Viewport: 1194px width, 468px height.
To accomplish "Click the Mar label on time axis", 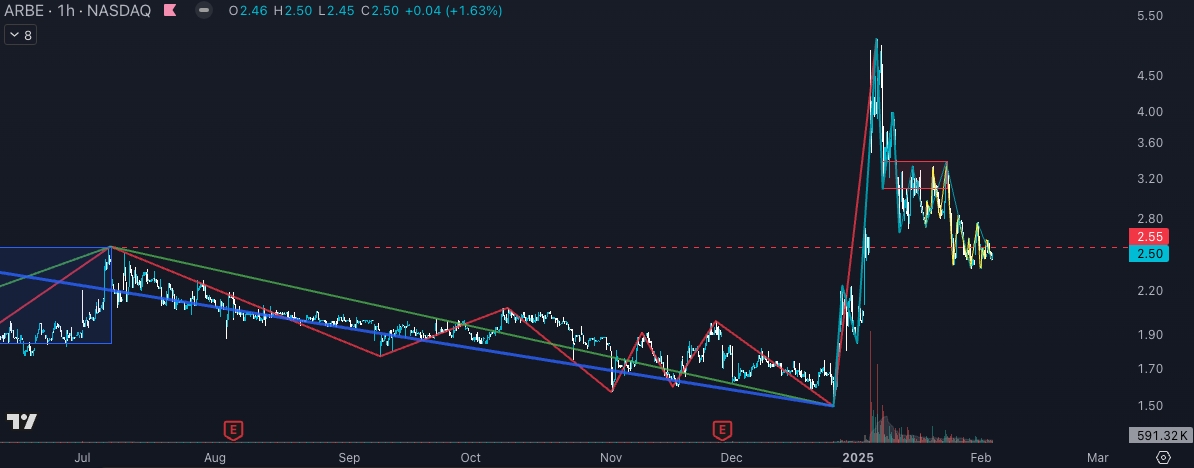I will point(1097,456).
